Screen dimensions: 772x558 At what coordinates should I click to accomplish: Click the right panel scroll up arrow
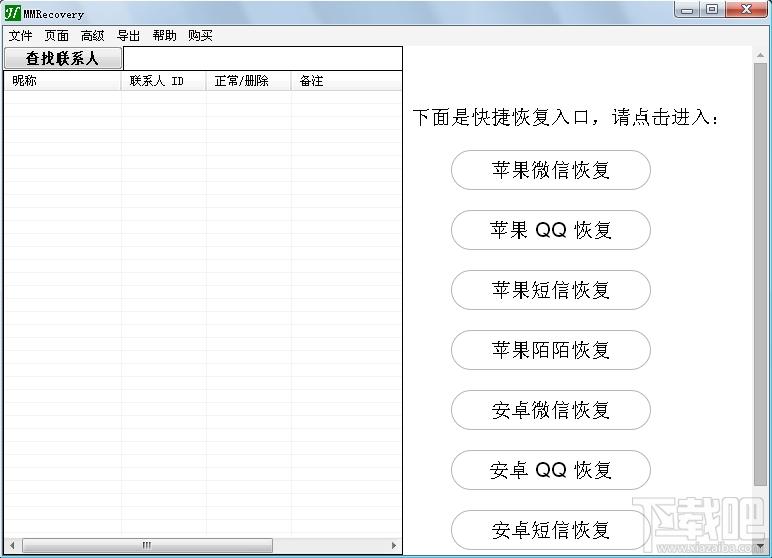tap(761, 55)
